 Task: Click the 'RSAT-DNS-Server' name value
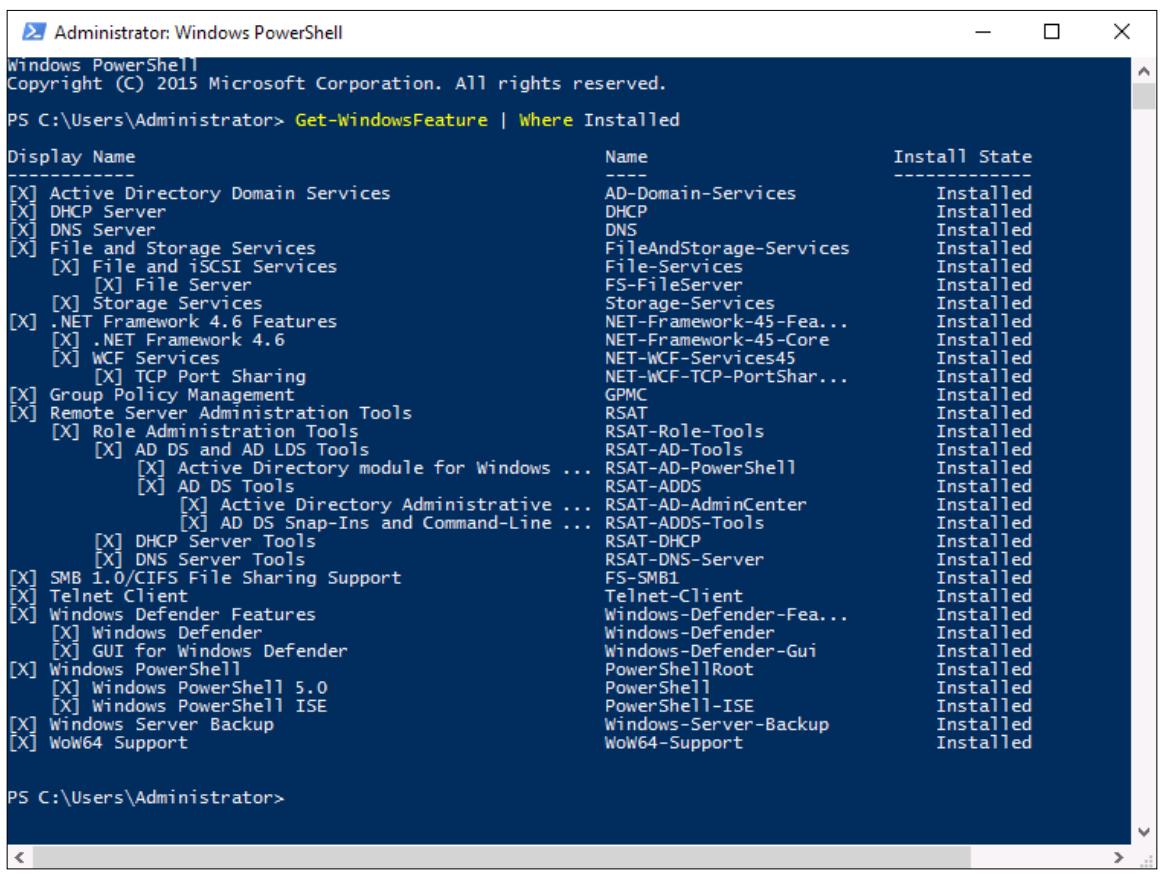point(684,560)
